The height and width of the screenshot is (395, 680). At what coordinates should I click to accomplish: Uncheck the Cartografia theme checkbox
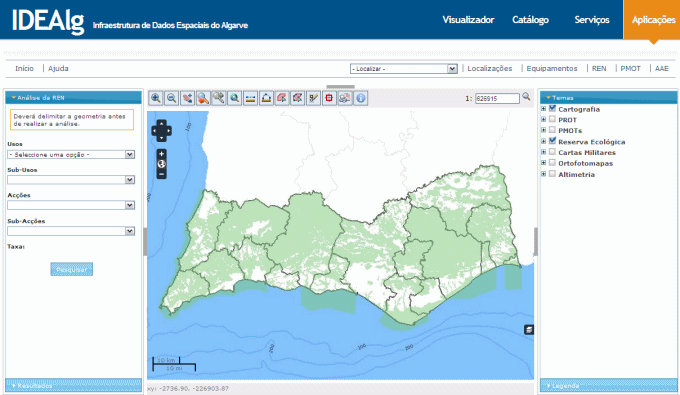point(552,108)
